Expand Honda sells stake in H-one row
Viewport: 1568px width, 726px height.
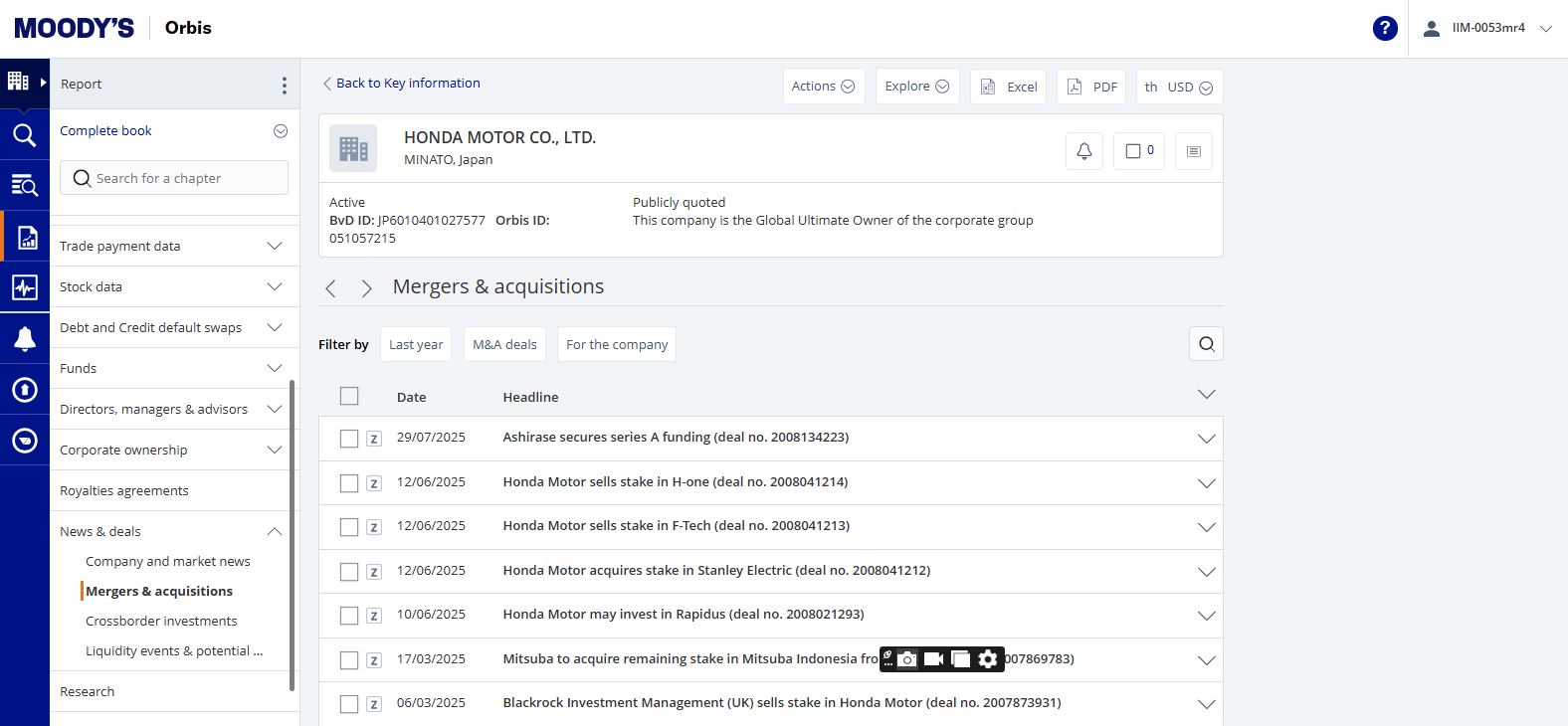pos(1206,483)
